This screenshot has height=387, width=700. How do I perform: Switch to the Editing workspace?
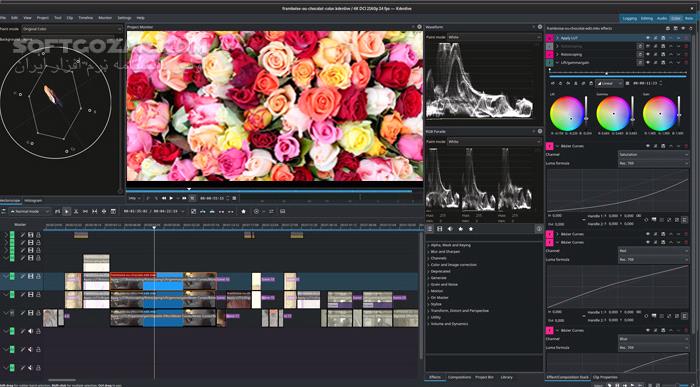646,18
